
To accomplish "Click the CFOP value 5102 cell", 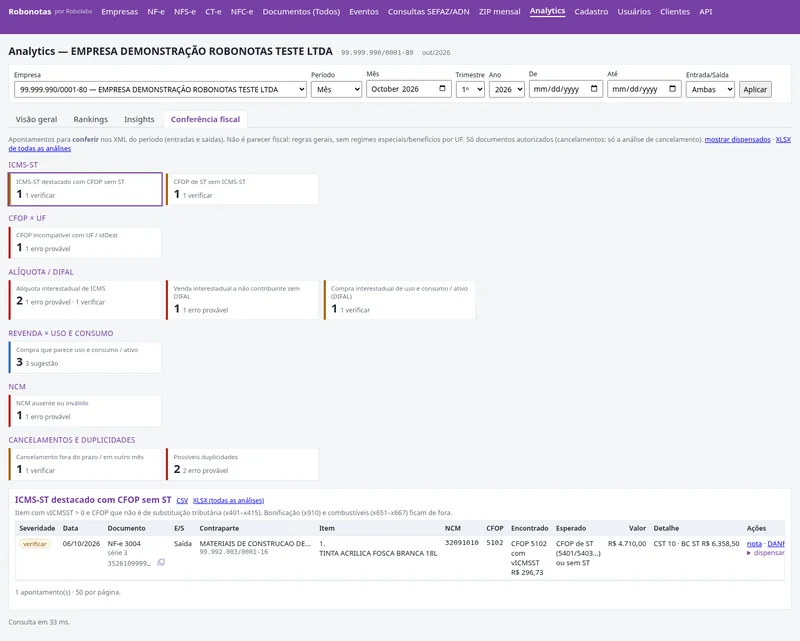I will pyautogui.click(x=495, y=543).
